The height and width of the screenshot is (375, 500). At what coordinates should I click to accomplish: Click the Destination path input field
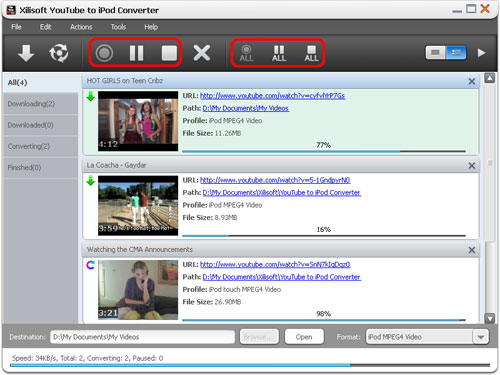coord(142,337)
